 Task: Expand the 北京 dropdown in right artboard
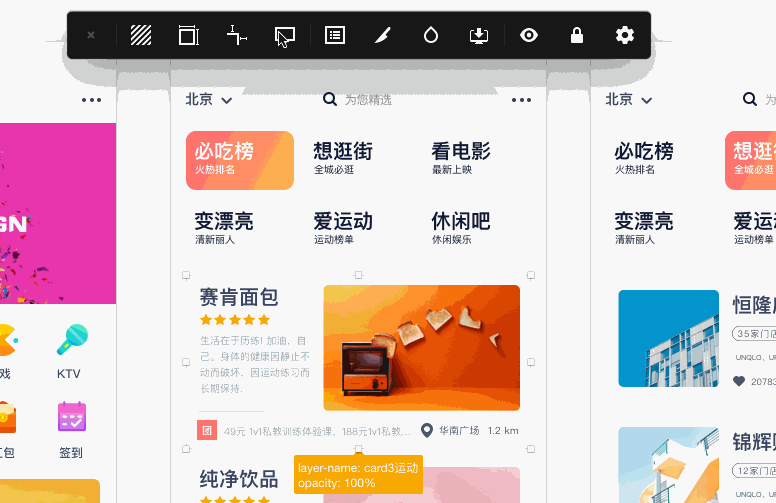tap(629, 100)
